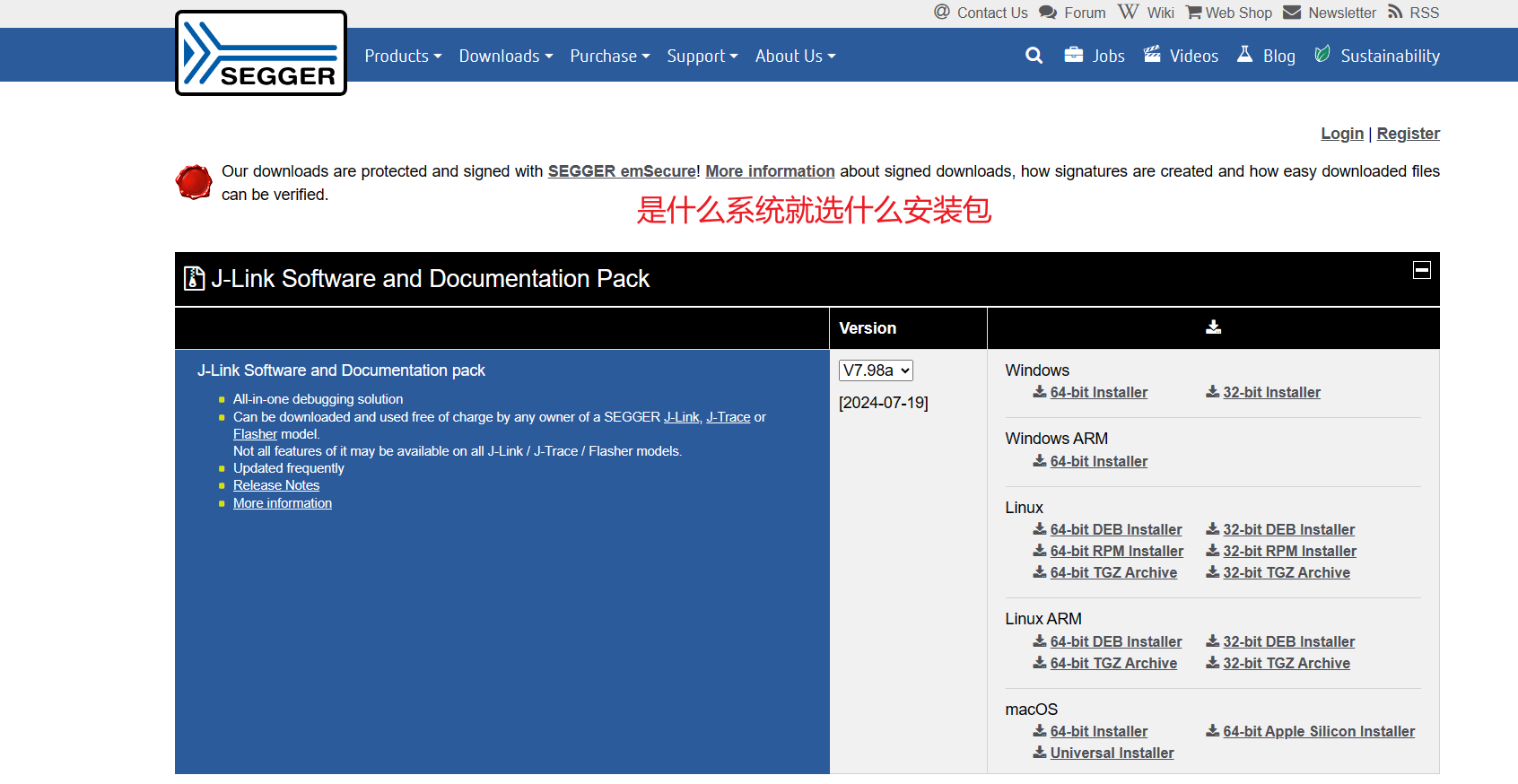1518x784 pixels.
Task: Click the Contact Us text link
Action: [992, 13]
